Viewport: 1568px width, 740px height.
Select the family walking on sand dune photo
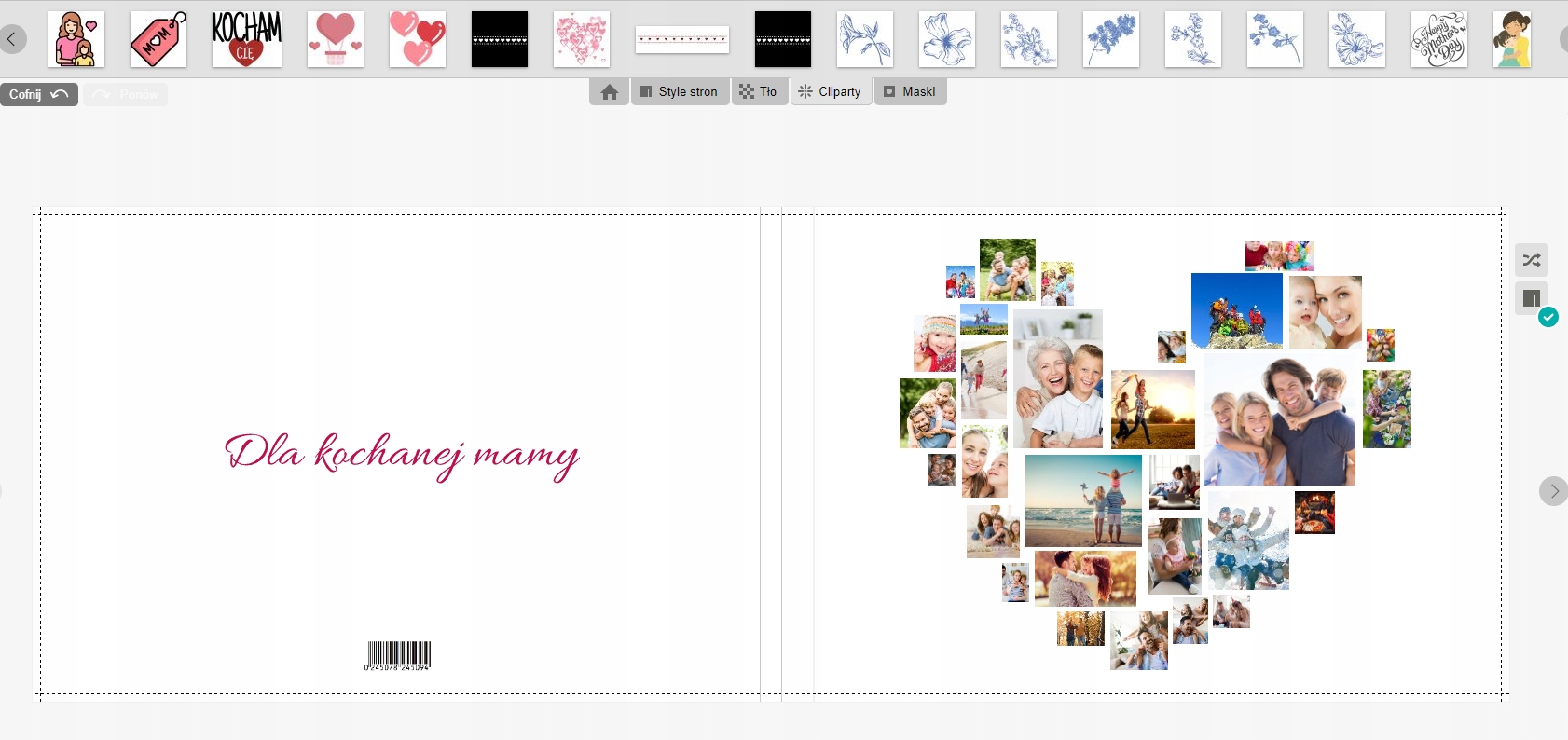pyautogui.click(x=984, y=379)
